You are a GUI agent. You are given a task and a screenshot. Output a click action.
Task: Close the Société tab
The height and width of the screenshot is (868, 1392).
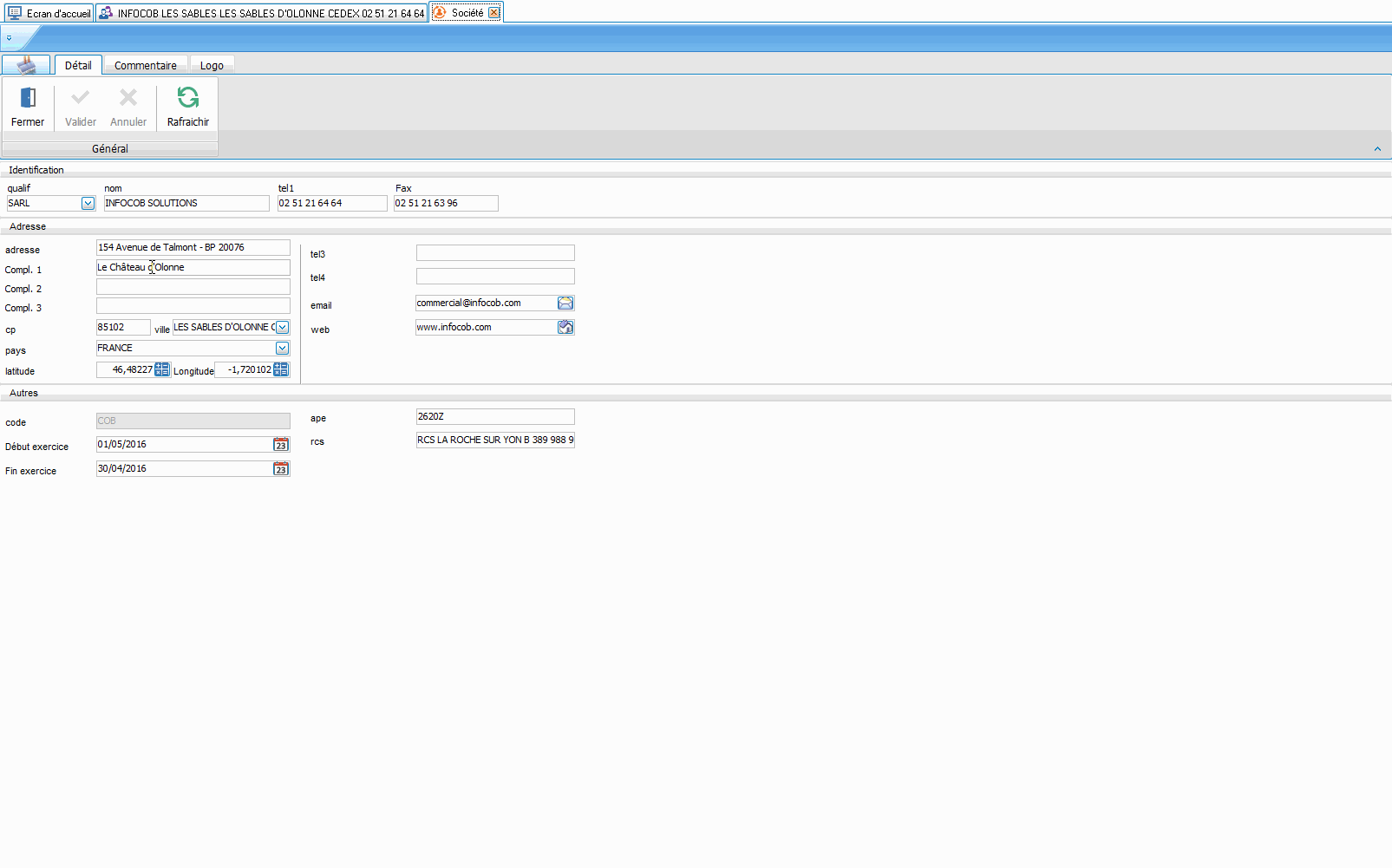click(x=493, y=13)
